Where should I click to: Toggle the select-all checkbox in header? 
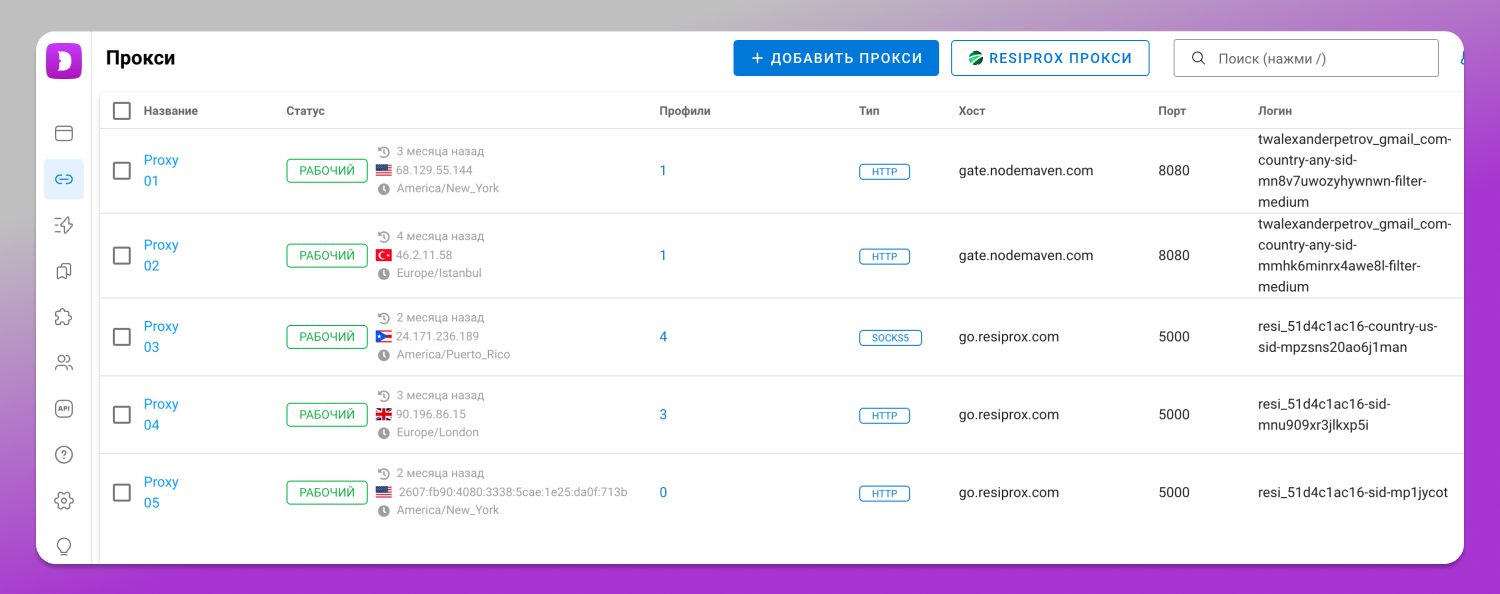click(122, 111)
